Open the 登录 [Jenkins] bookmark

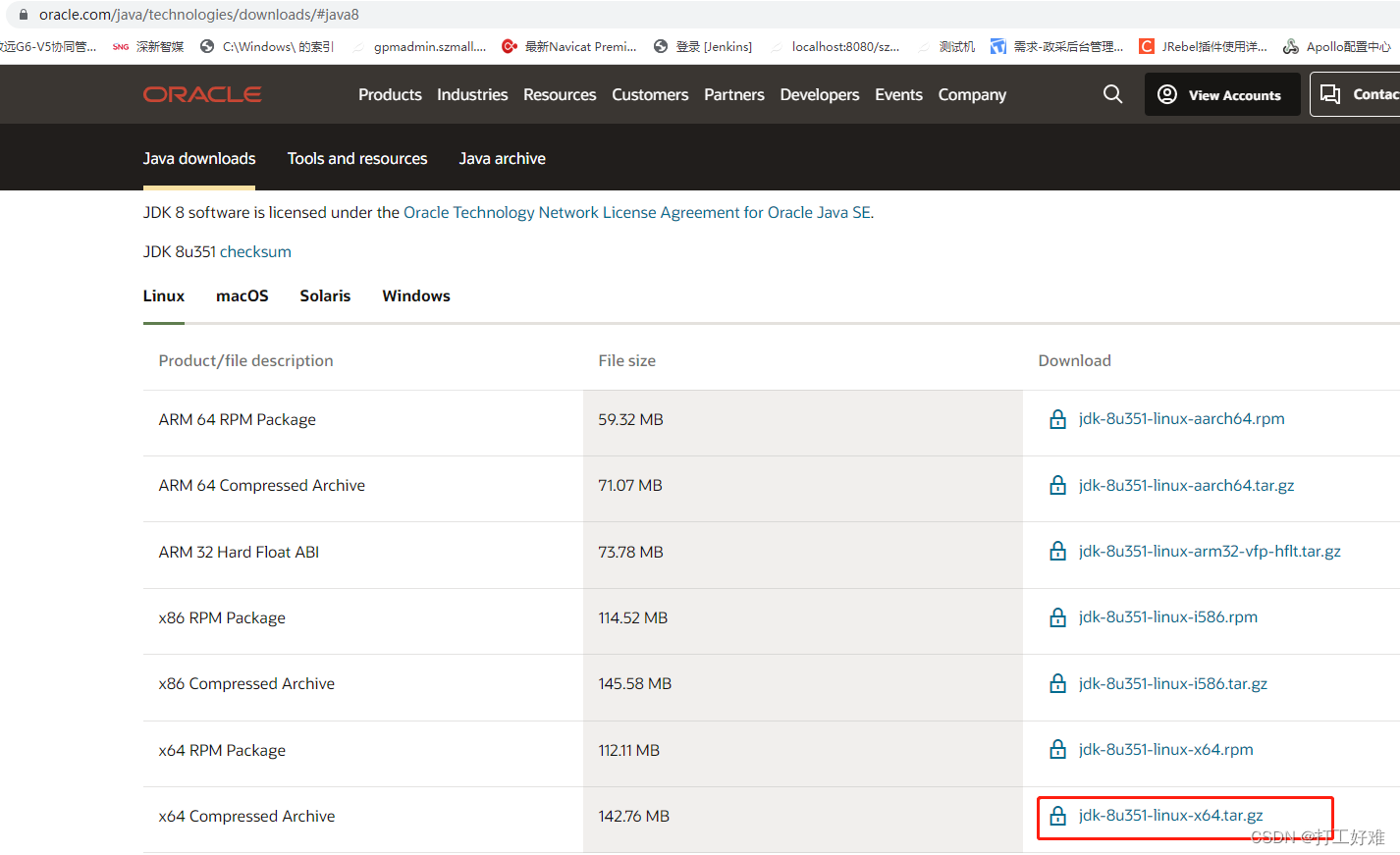click(703, 46)
